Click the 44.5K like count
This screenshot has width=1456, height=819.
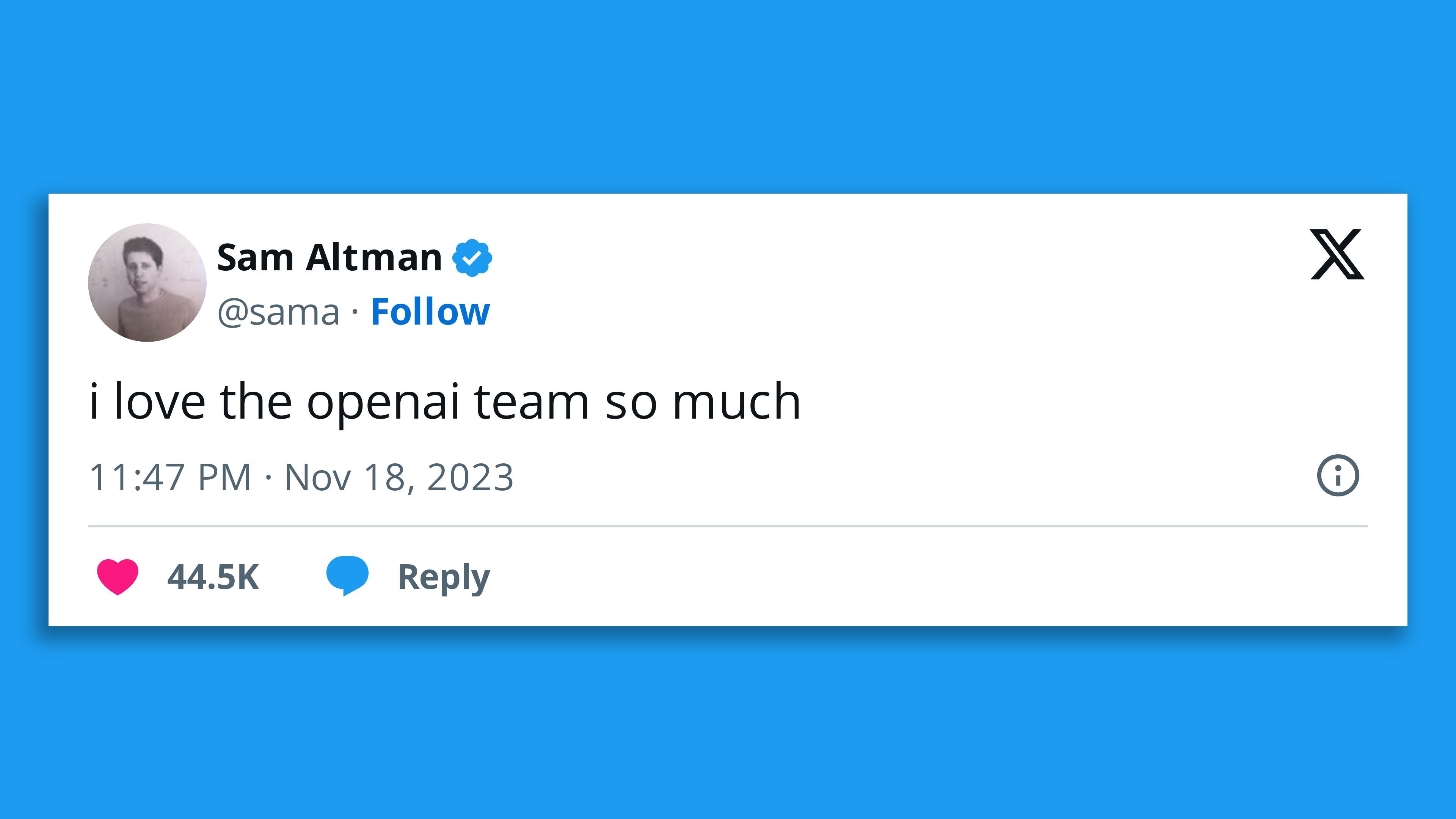213,577
